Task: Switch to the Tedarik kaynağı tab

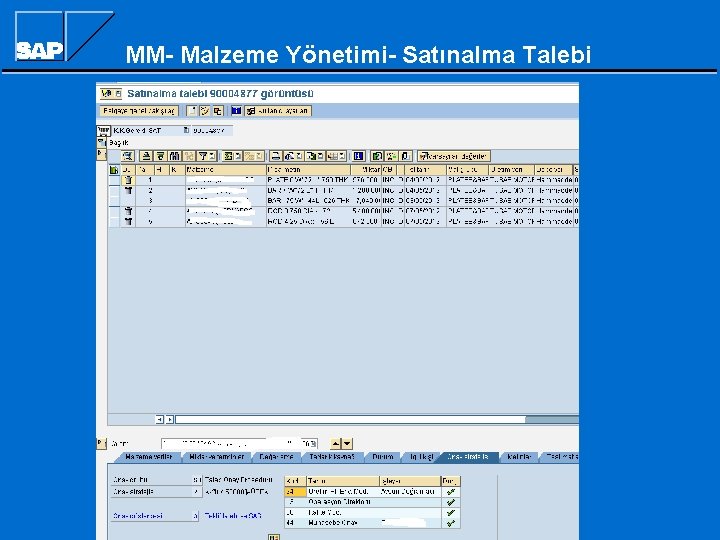Action: [332, 457]
